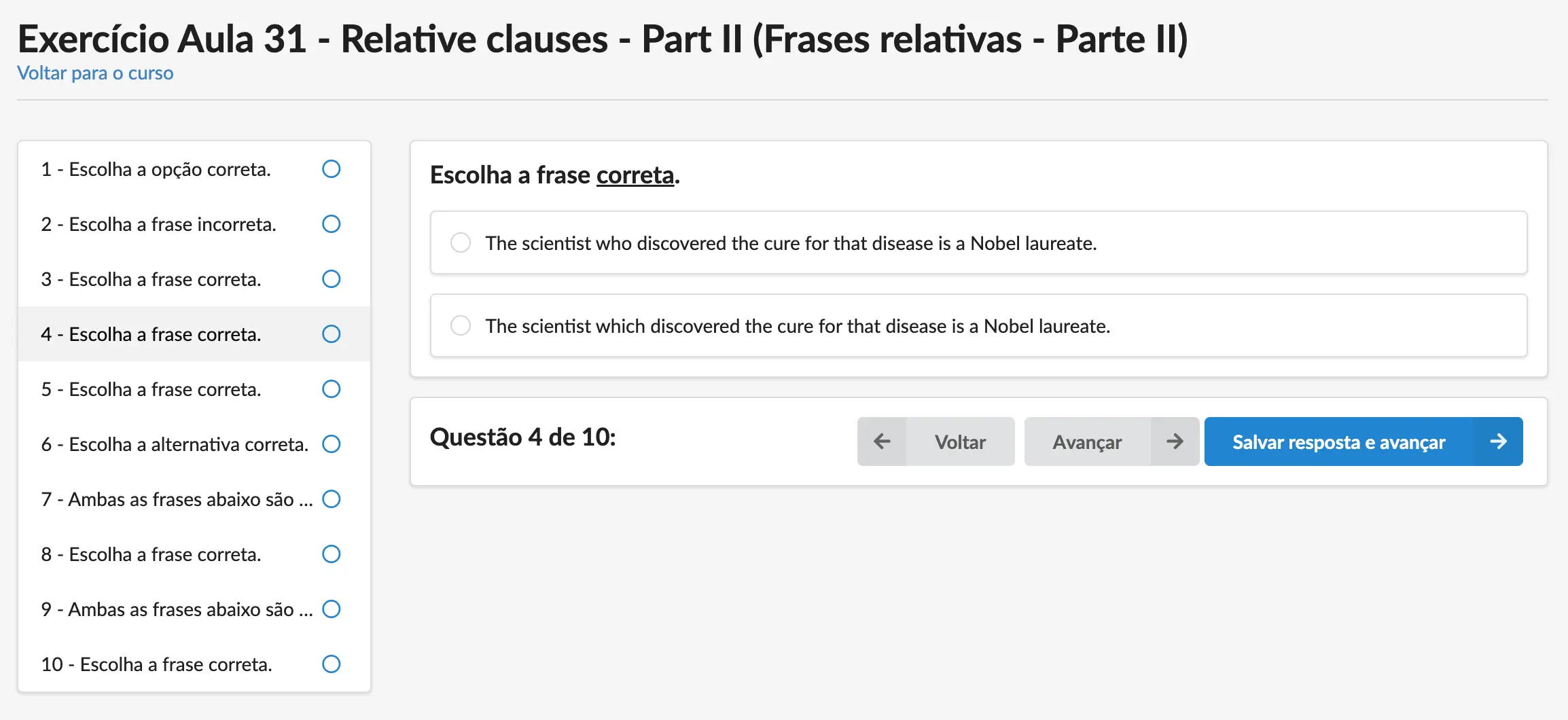Image resolution: width=1568 pixels, height=720 pixels.
Task: Go to question 5 in sidebar list
Action: pyautogui.click(x=194, y=389)
